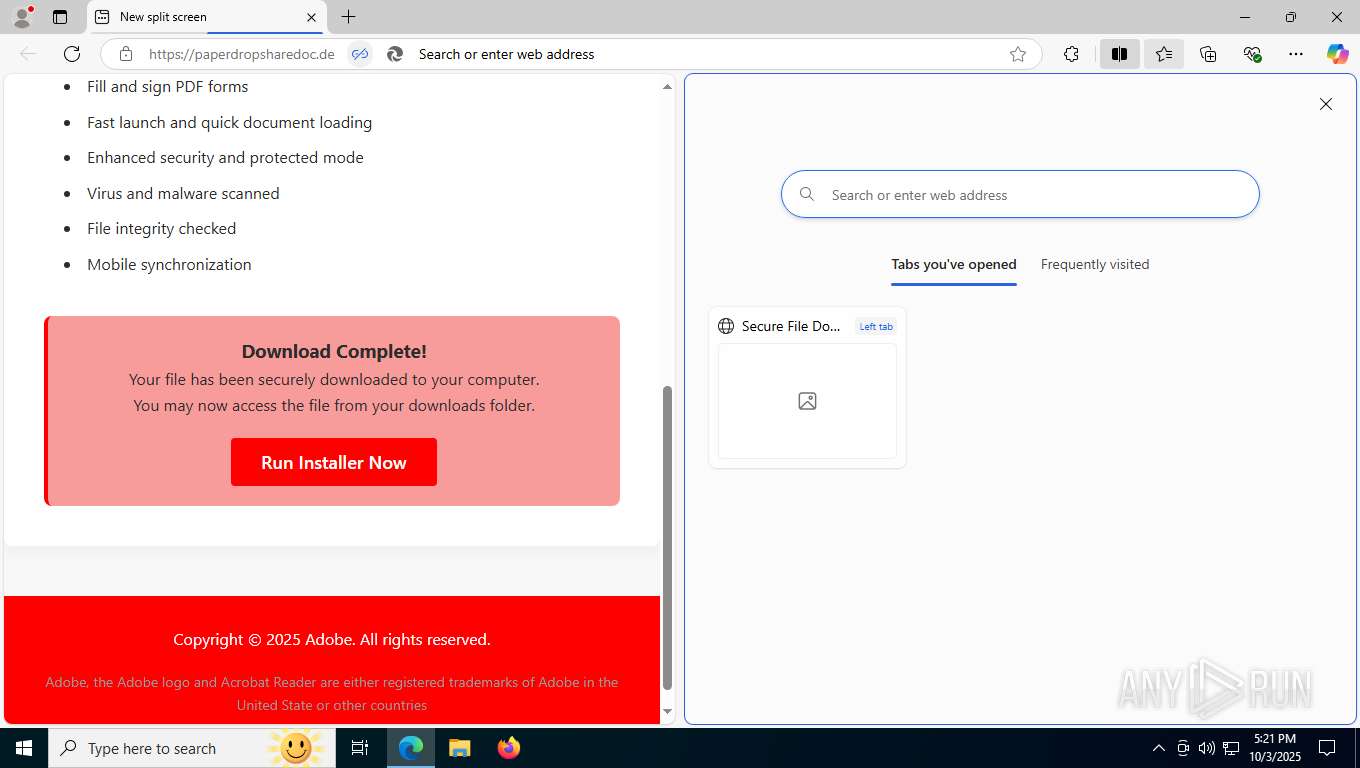Screen dimensions: 1360x768
Task: View site information lock icon
Action: point(125,54)
